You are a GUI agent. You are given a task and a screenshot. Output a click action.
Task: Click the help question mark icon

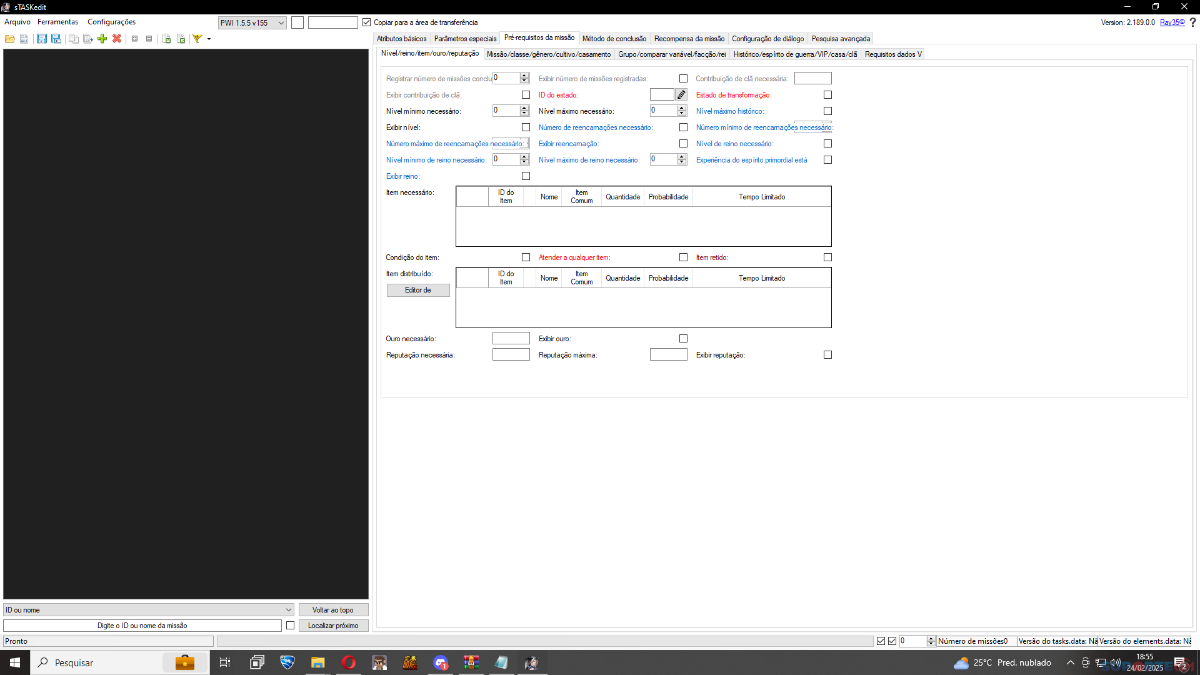1192,21
